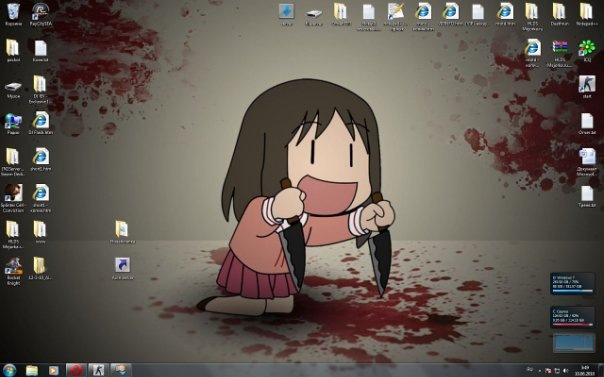Select the shoot1 - copy htm file

pos(40,197)
